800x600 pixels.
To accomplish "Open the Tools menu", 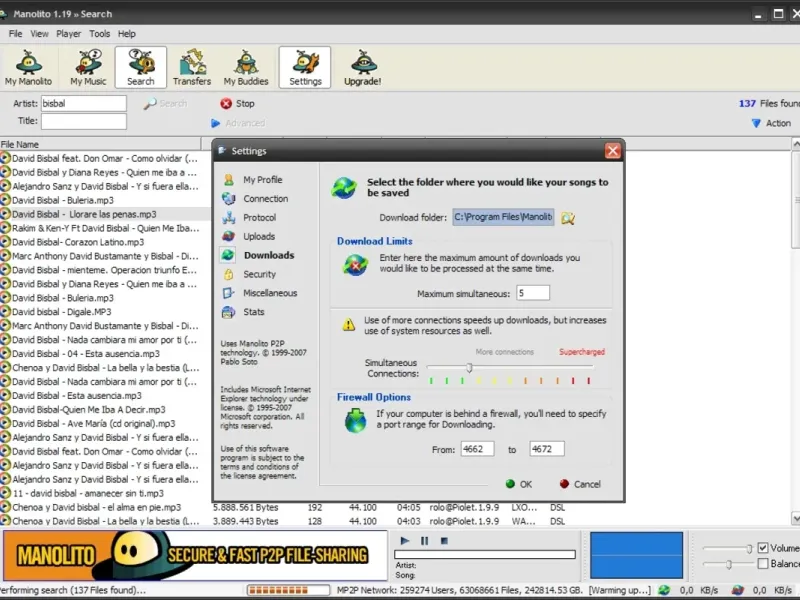I will 99,34.
